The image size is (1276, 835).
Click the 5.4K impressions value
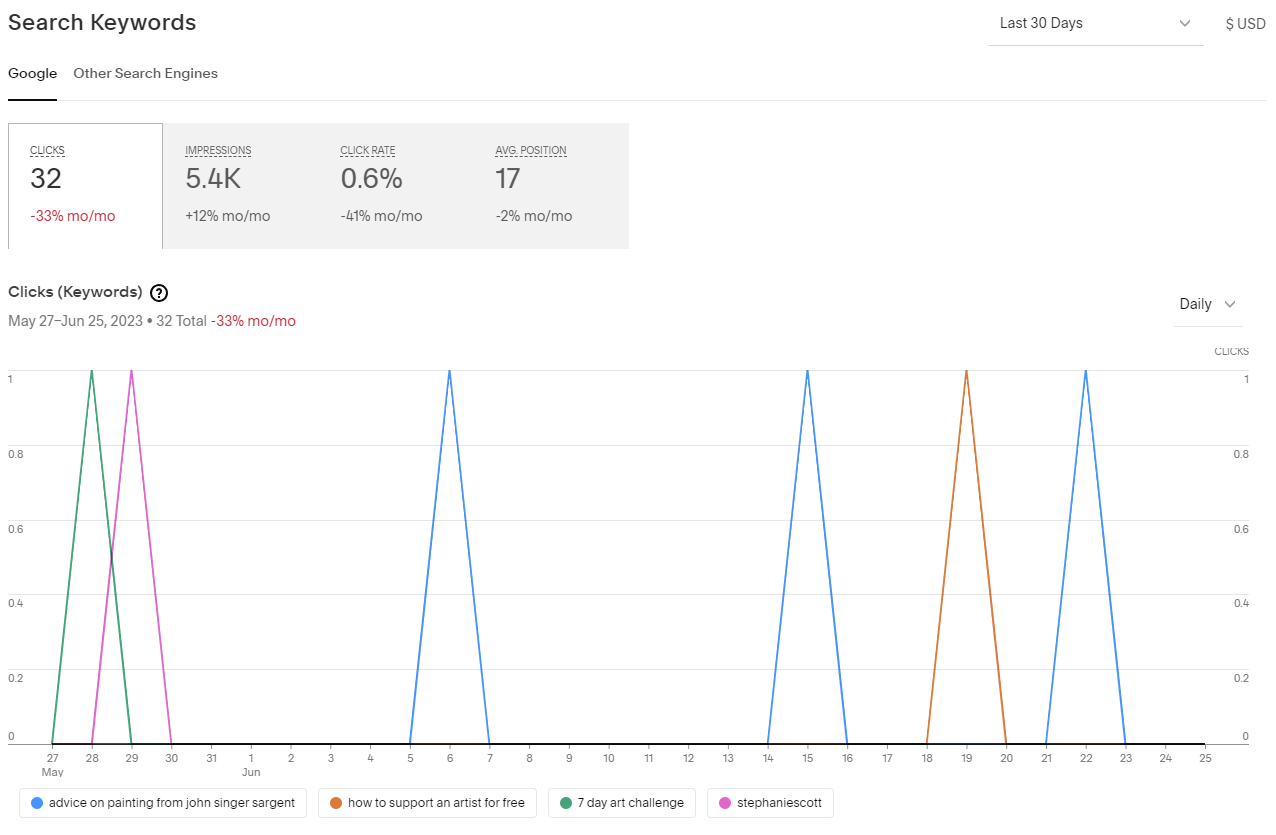tap(213, 179)
